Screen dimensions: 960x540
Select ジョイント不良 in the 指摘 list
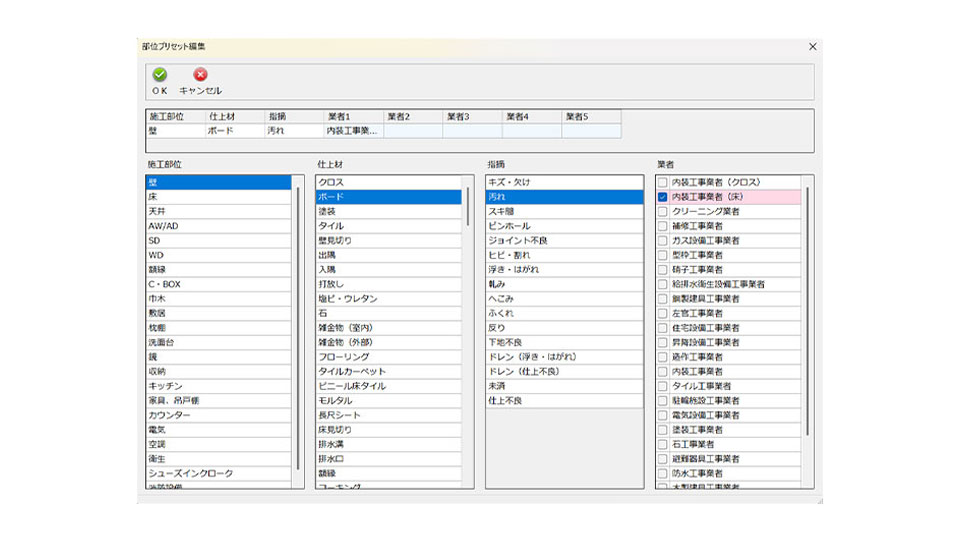[564, 241]
